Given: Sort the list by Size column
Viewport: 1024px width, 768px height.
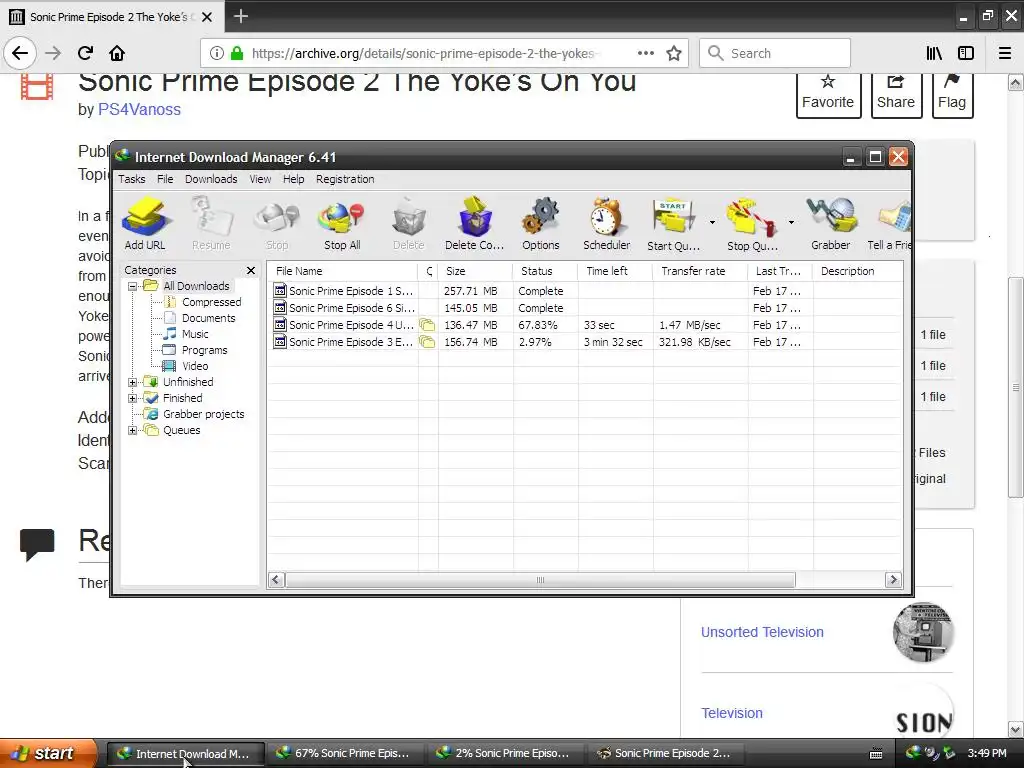Looking at the screenshot, I should (x=475, y=271).
